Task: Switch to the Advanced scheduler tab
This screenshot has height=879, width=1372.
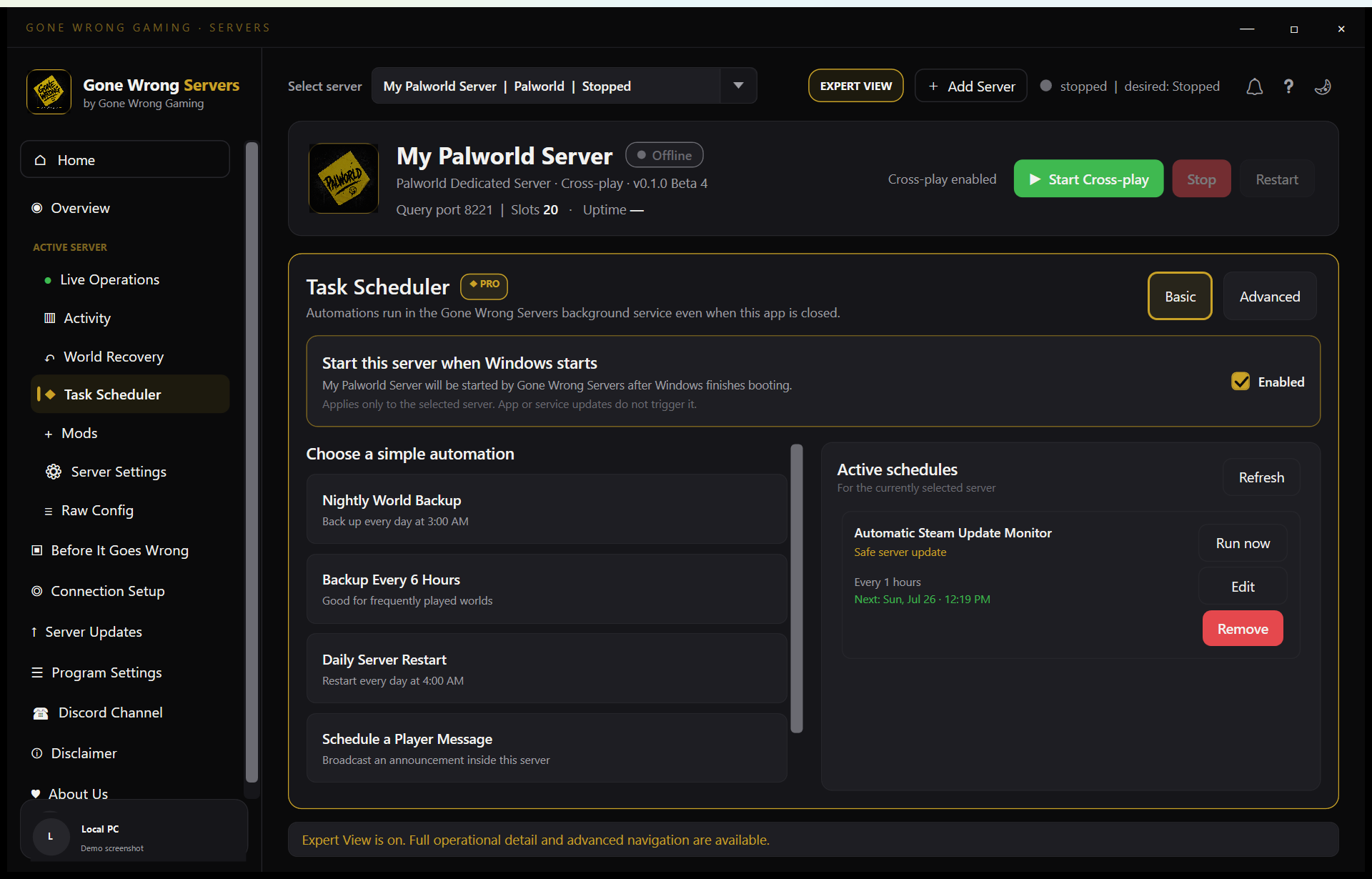Action: [1270, 296]
